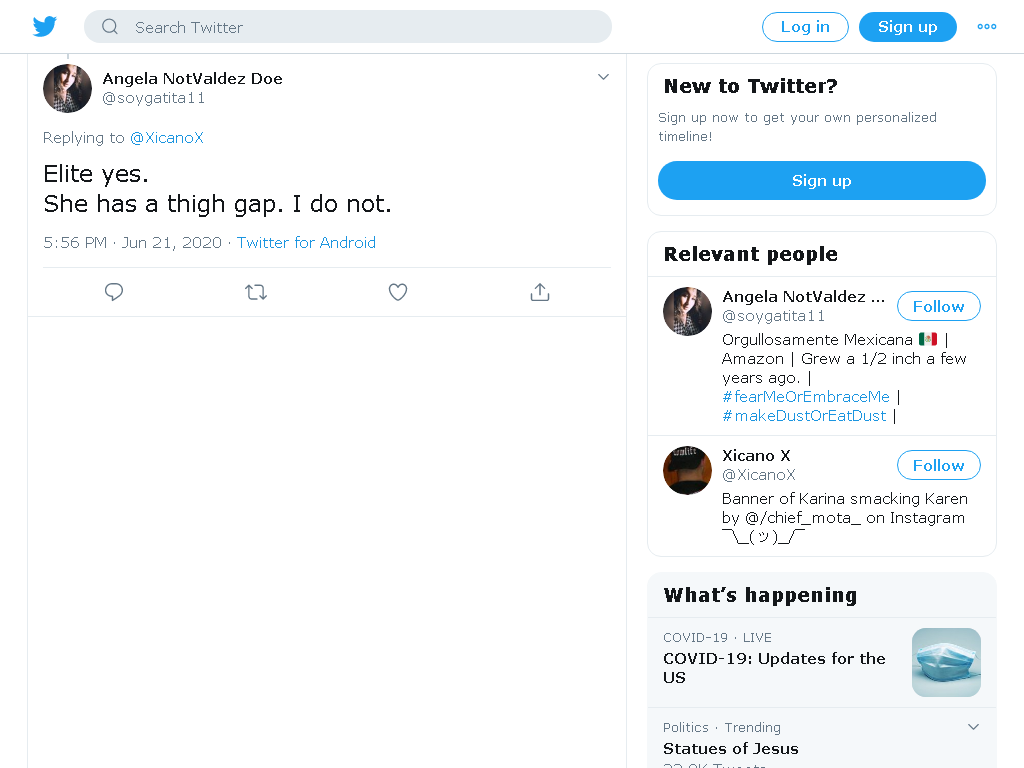Open Angela's avatar on the tweet
This screenshot has height=768, width=1024.
tap(67, 88)
